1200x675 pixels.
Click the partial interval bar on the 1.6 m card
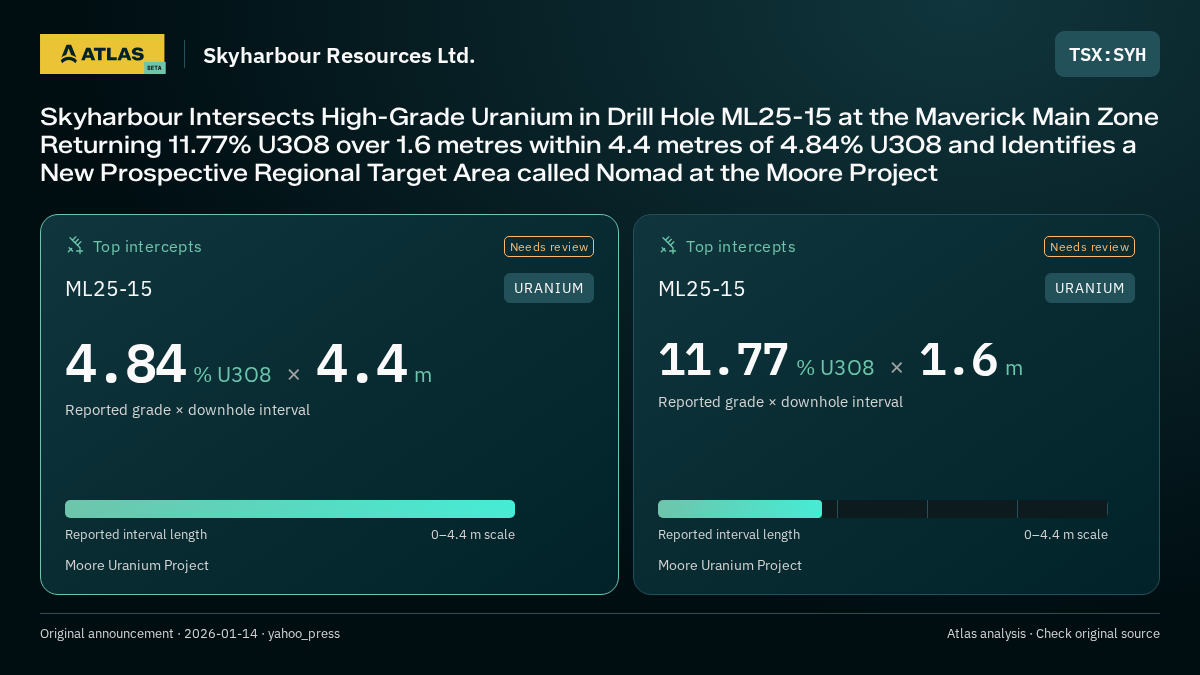(x=740, y=509)
